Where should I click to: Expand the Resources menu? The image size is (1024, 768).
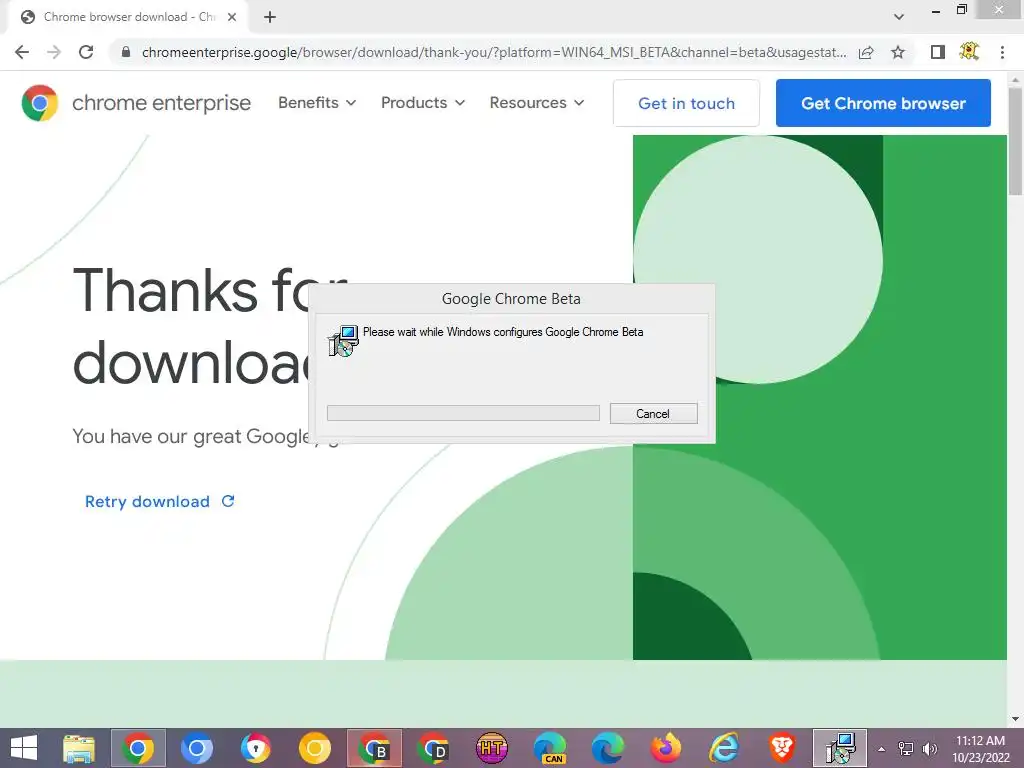click(537, 103)
